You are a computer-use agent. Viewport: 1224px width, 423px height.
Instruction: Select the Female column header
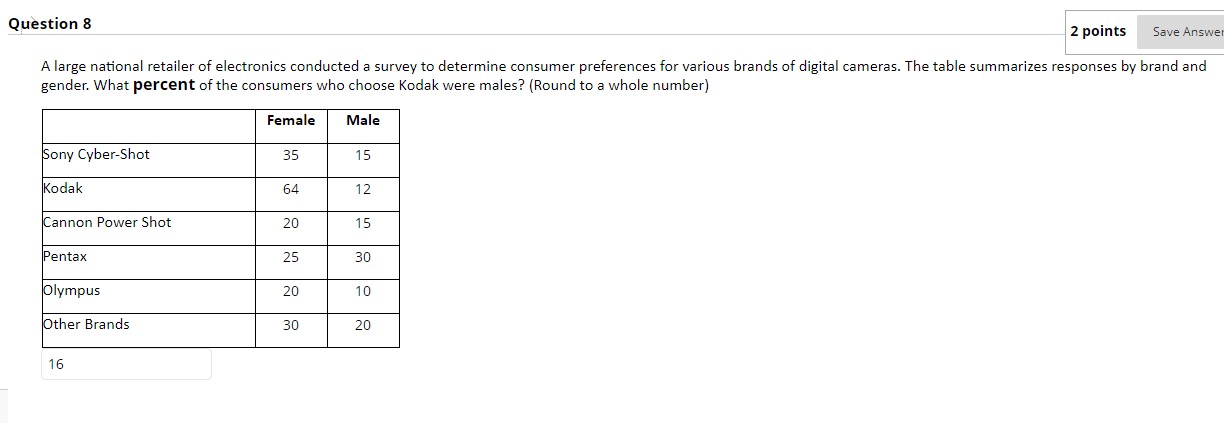291,121
